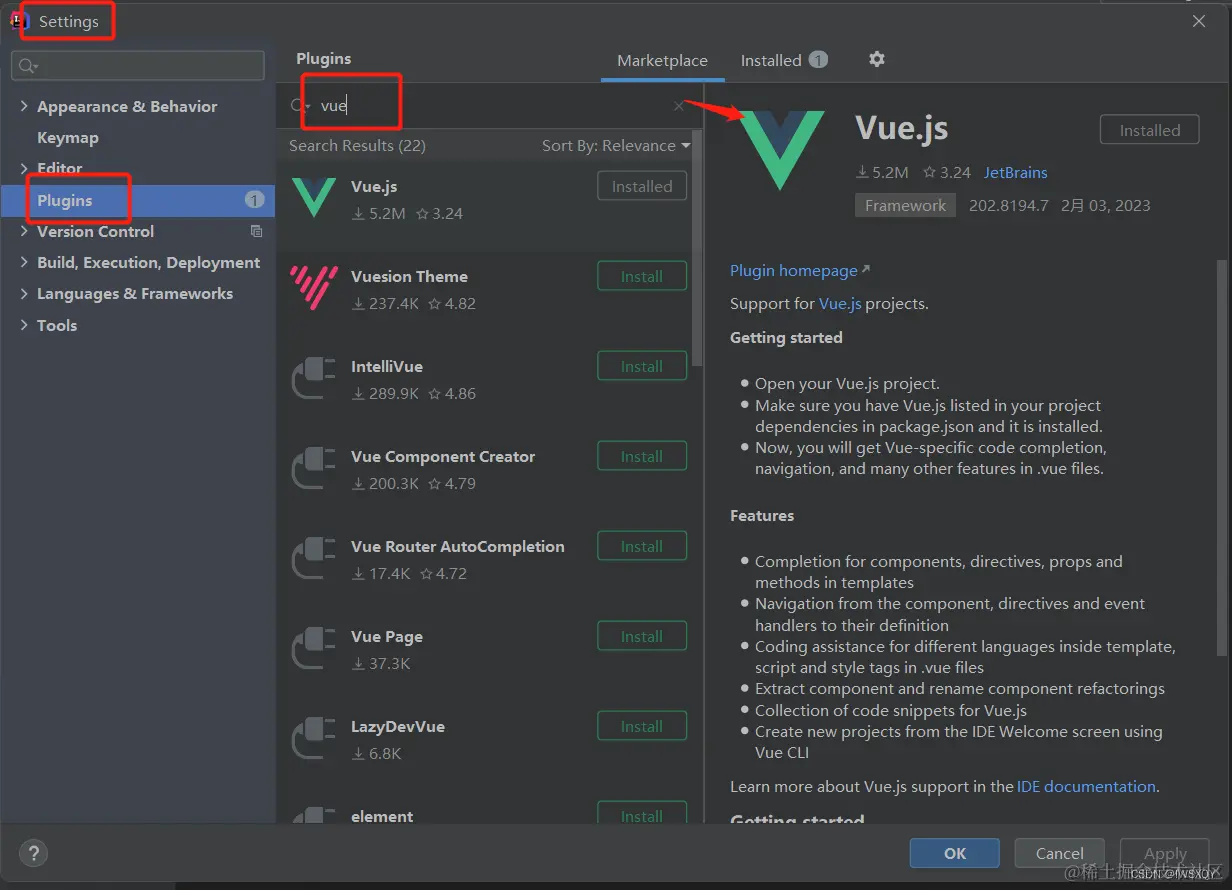
Task: Expand Languages & Frameworks section
Action: point(24,293)
